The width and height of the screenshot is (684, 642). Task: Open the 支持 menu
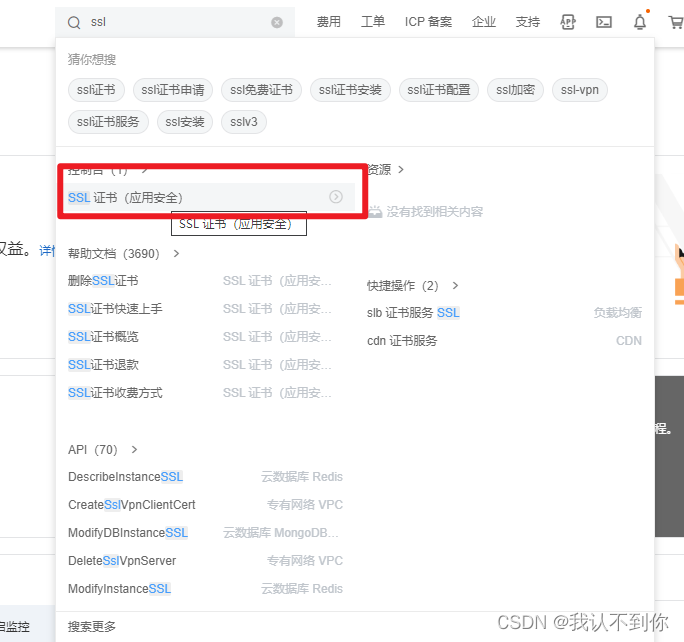pyautogui.click(x=528, y=22)
